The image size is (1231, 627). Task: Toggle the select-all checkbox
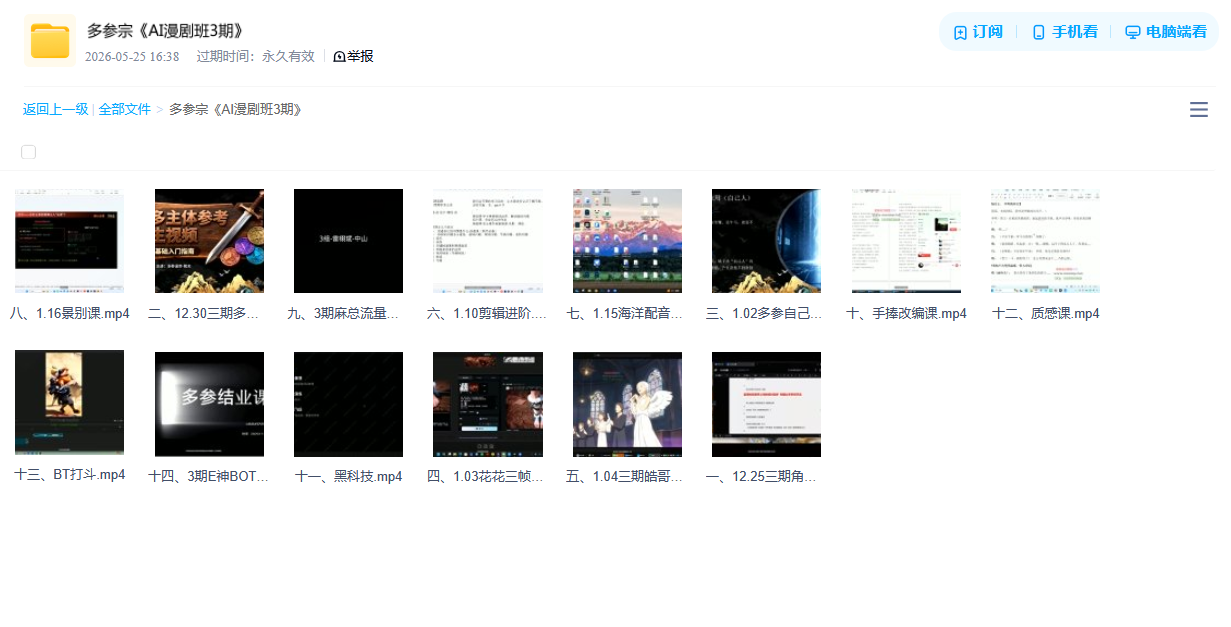[x=28, y=152]
